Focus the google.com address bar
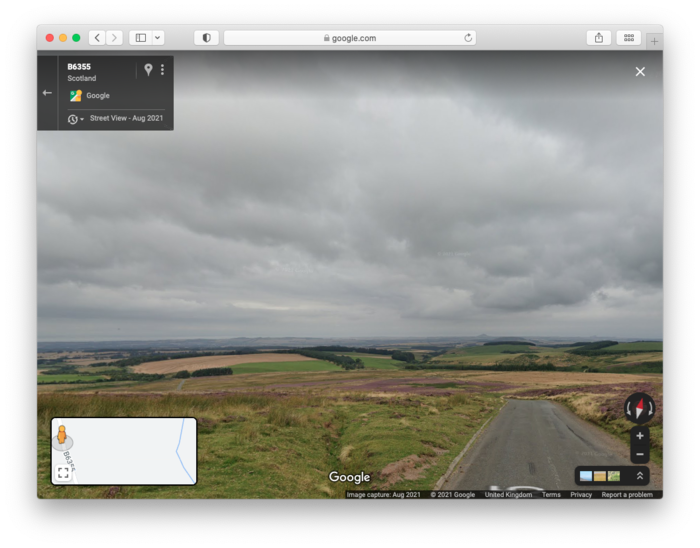700x548 pixels. click(x=350, y=38)
